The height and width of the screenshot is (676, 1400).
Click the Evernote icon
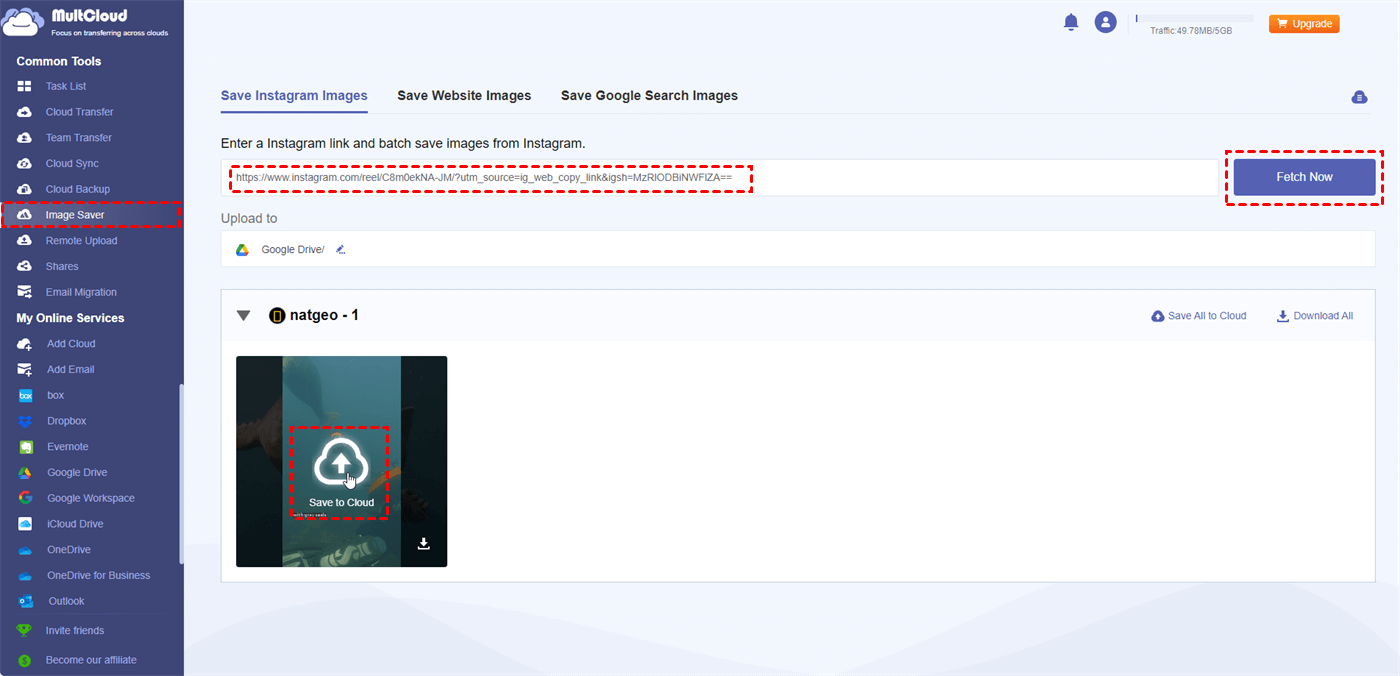coord(25,447)
